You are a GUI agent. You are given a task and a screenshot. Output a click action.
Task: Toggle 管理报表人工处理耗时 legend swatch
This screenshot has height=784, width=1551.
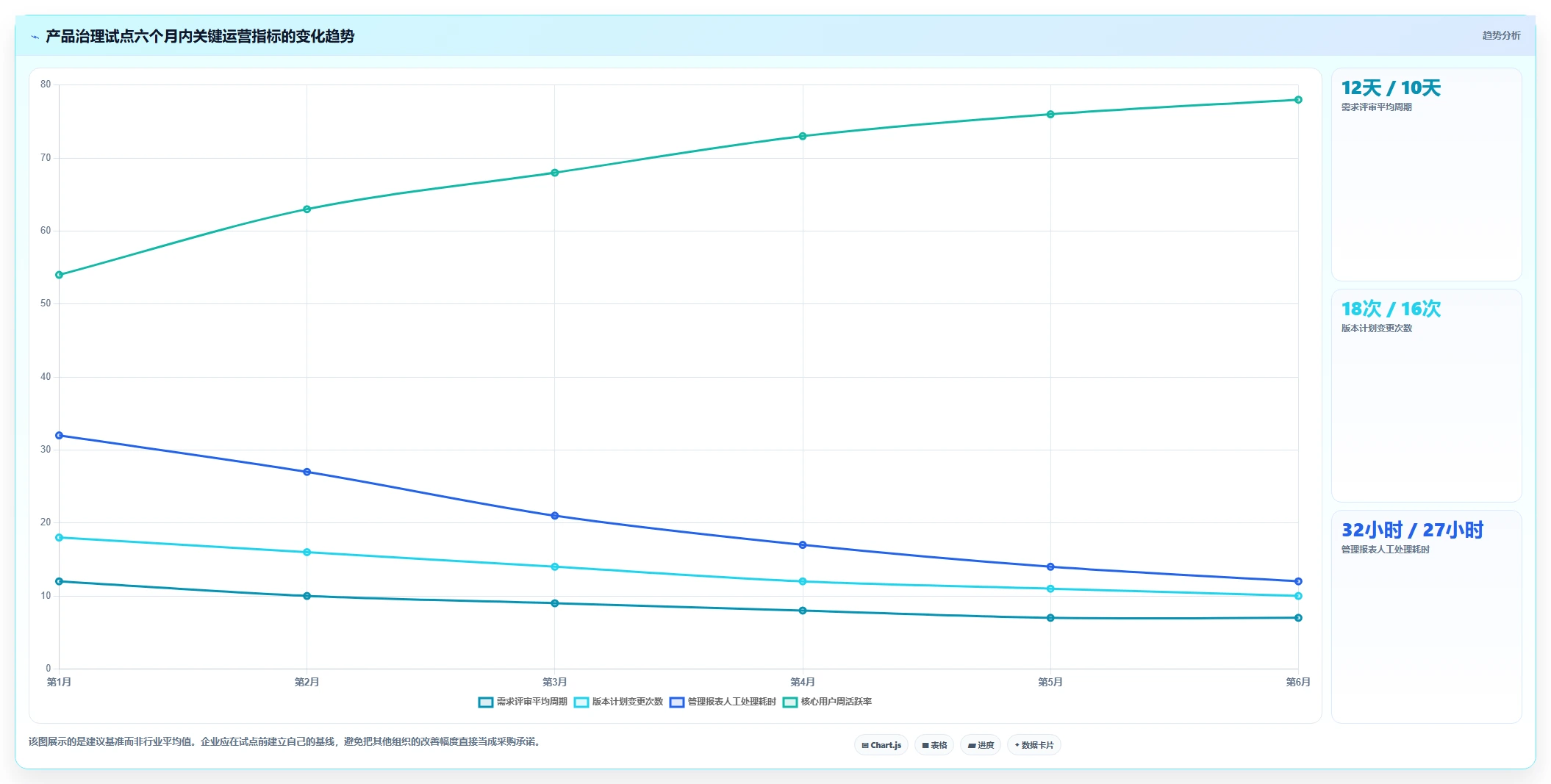pyautogui.click(x=676, y=702)
